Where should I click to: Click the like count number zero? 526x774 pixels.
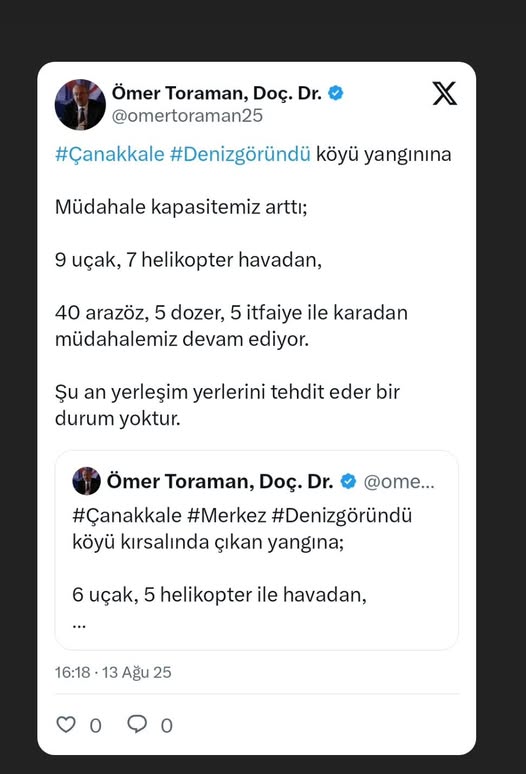(96, 726)
